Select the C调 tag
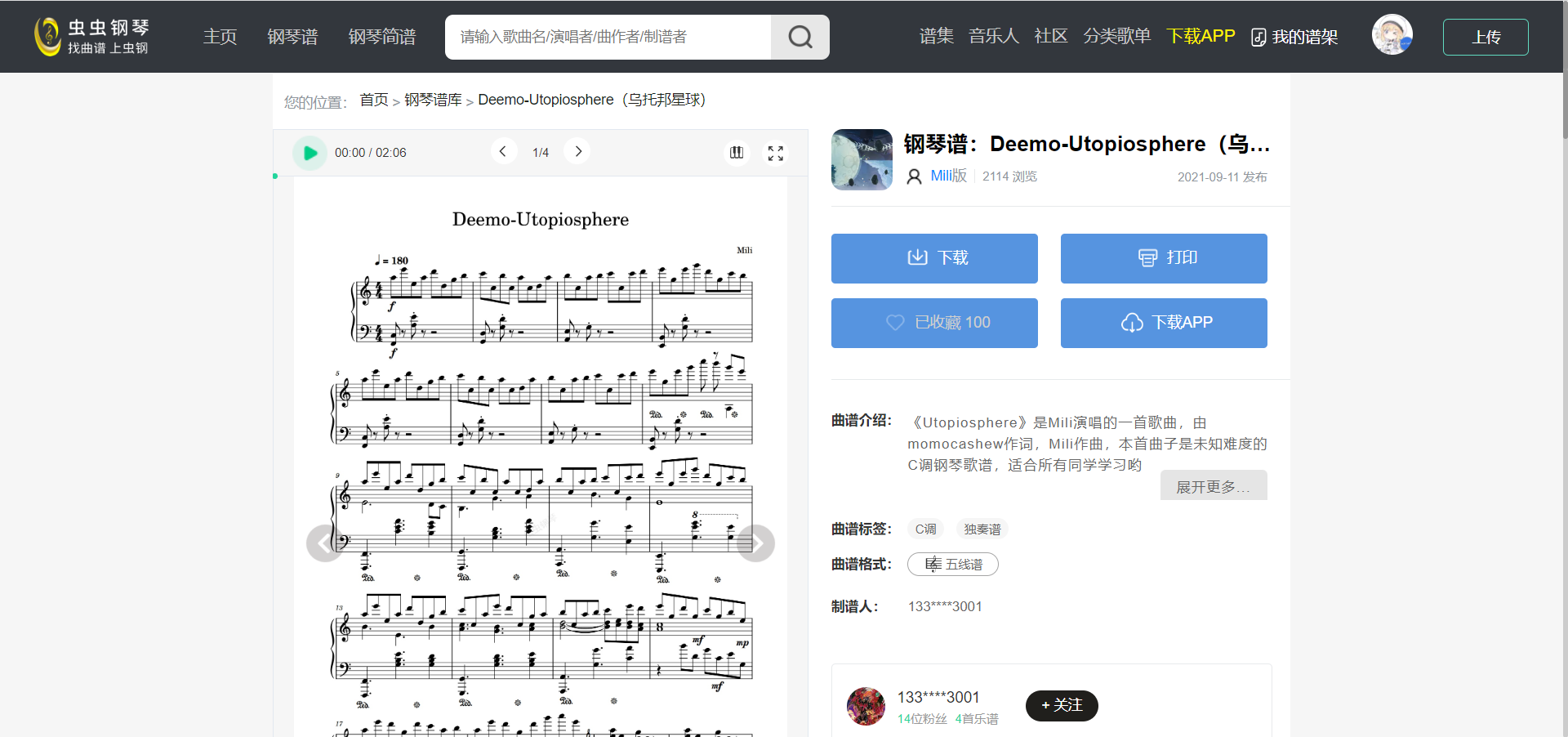 pyautogui.click(x=926, y=529)
